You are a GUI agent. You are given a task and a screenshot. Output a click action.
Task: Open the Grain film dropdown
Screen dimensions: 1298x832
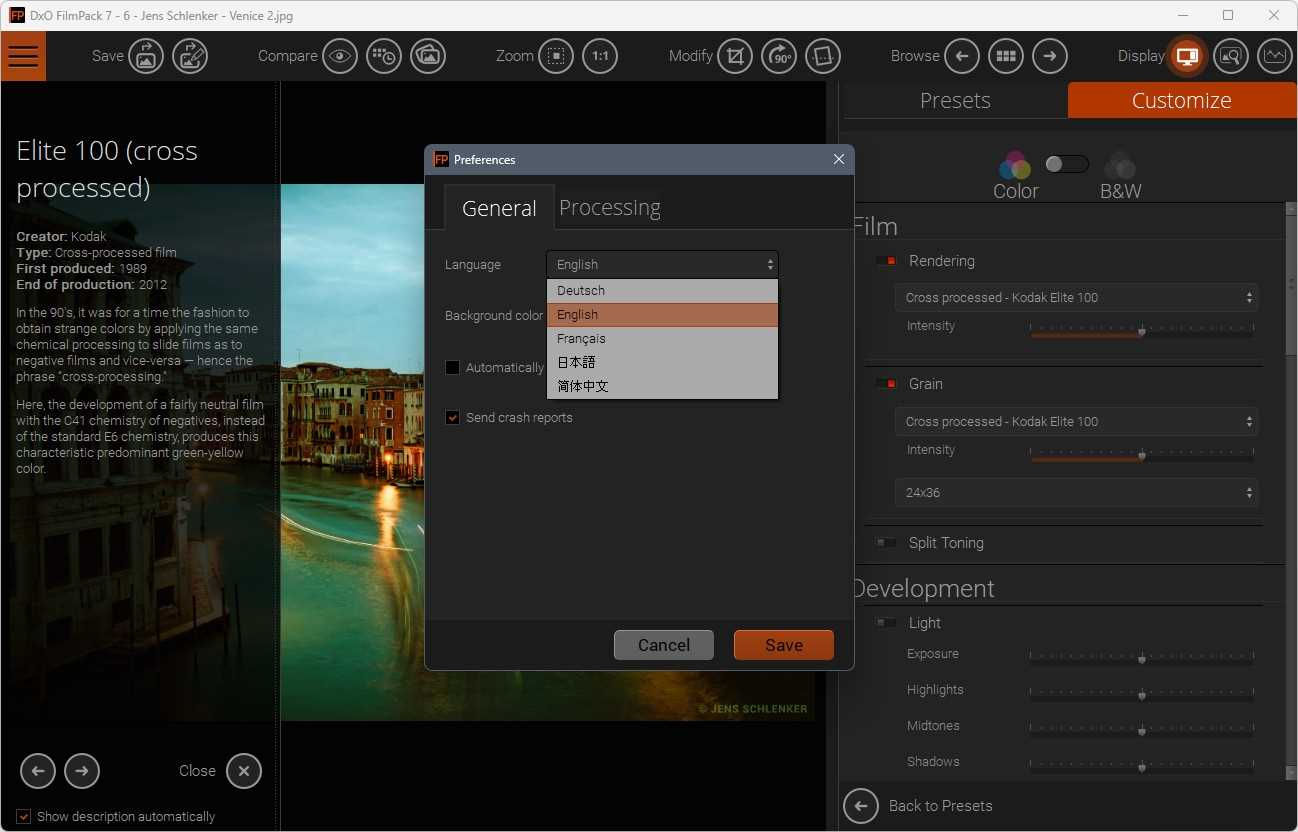pos(1076,421)
